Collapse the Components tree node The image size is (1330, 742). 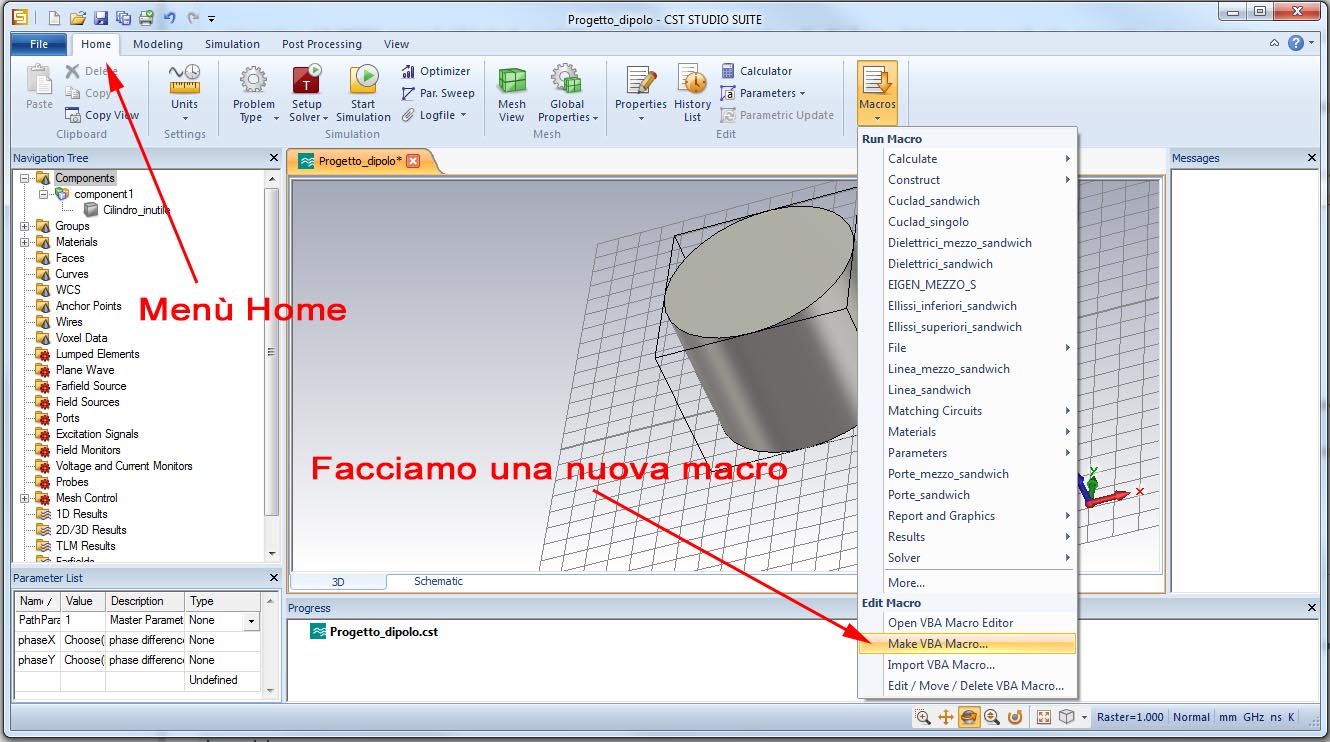[24, 178]
